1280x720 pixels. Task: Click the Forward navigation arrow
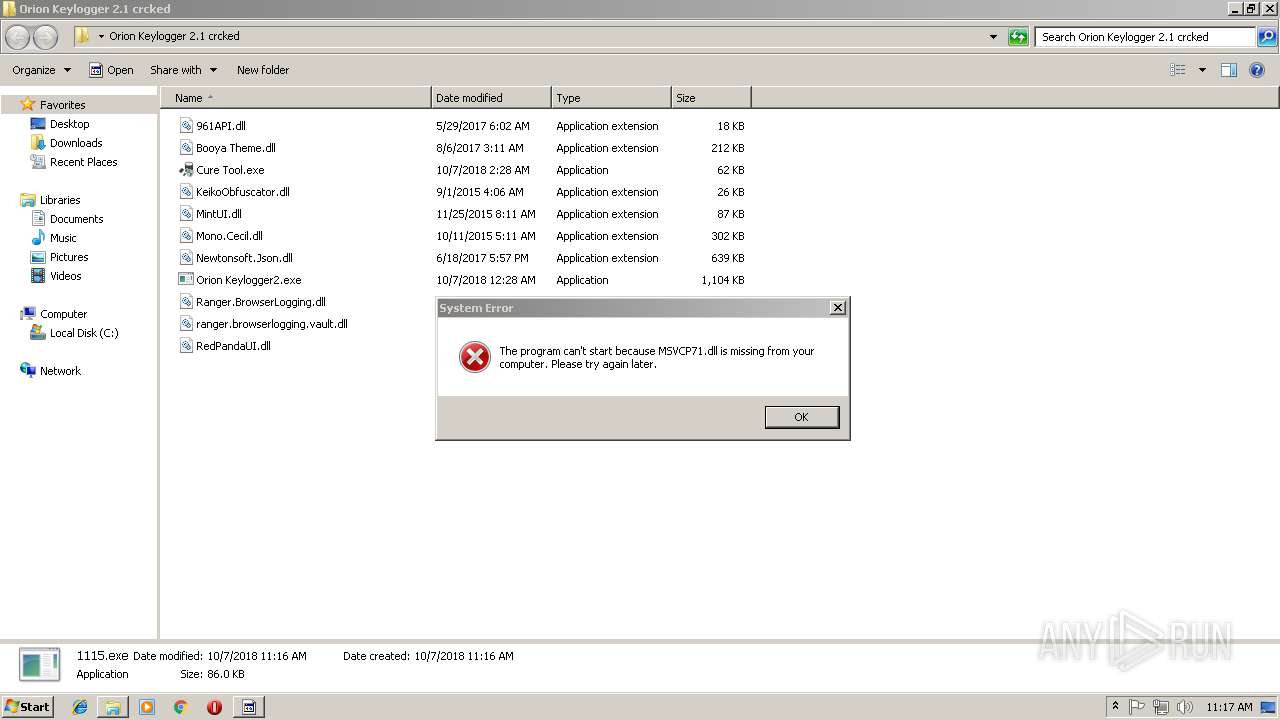pyautogui.click(x=46, y=37)
